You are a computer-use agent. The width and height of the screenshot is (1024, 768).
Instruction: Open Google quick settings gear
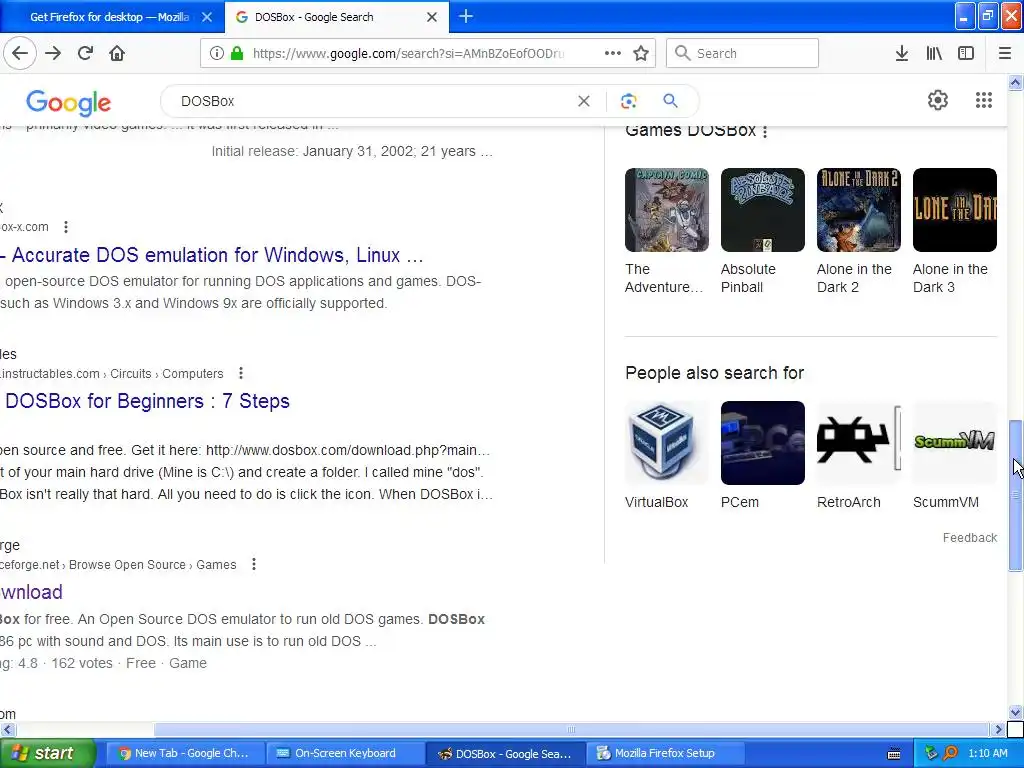(x=938, y=100)
